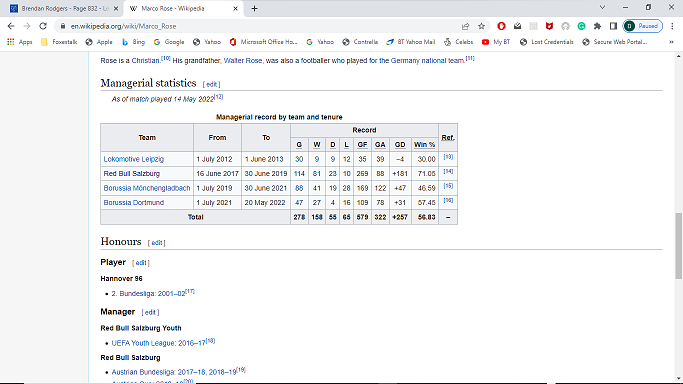Viewport: 683px width, 384px height.
Task: Open the Borussia Dortmund link
Action: coord(133,202)
